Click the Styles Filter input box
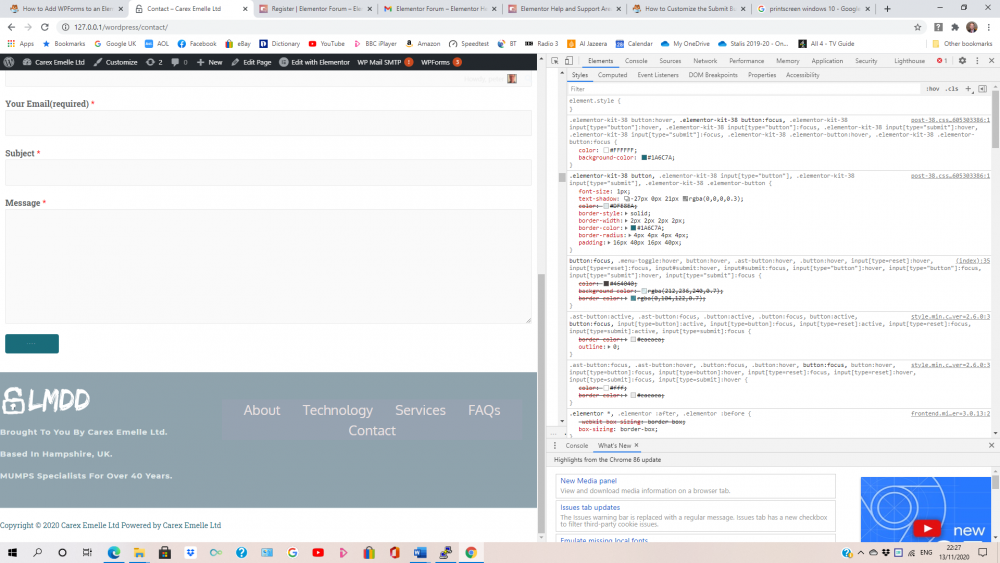 (745, 89)
